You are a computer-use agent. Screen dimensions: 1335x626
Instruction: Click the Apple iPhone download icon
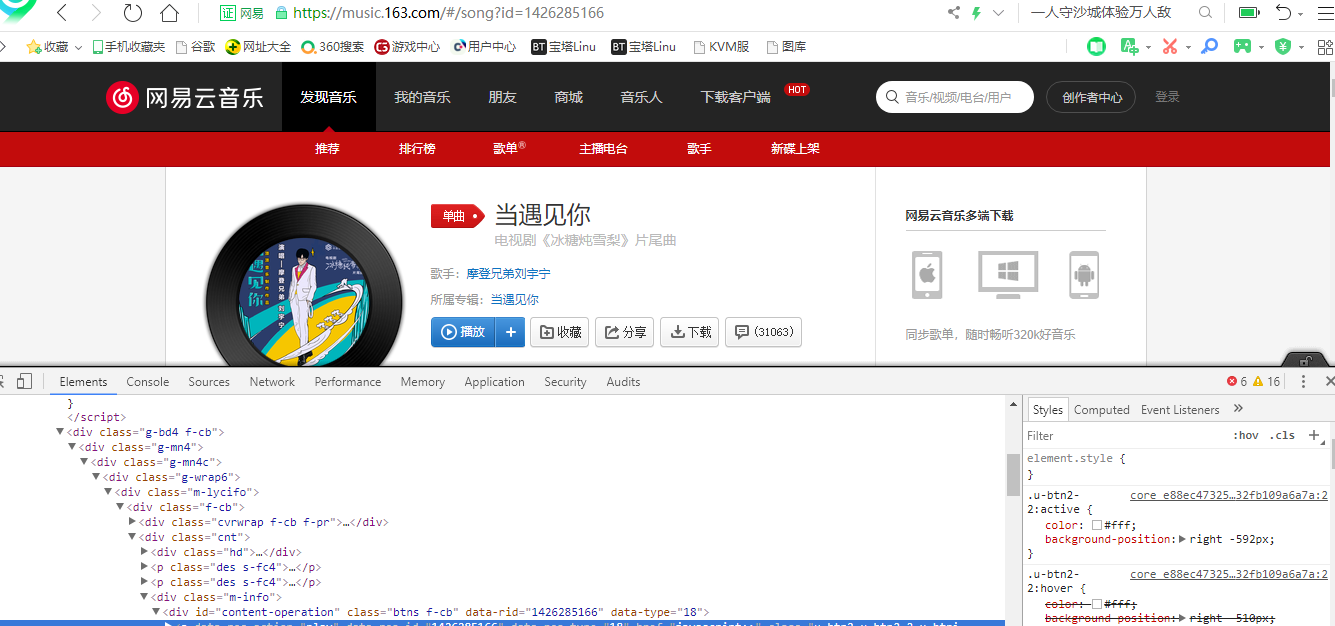click(x=927, y=274)
